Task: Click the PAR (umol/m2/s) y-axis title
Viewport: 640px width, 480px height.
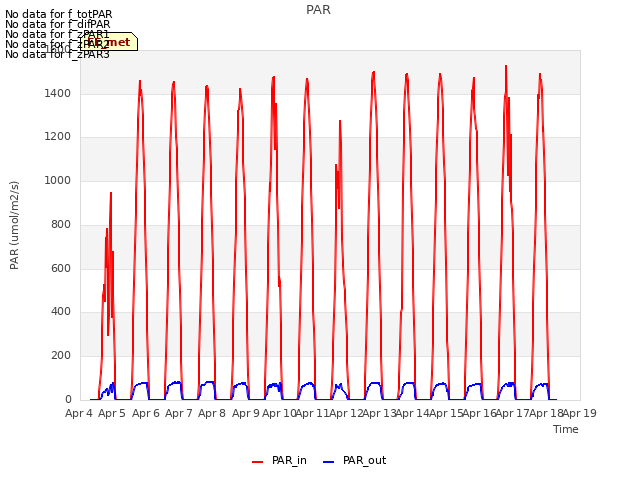Action: tap(14, 225)
